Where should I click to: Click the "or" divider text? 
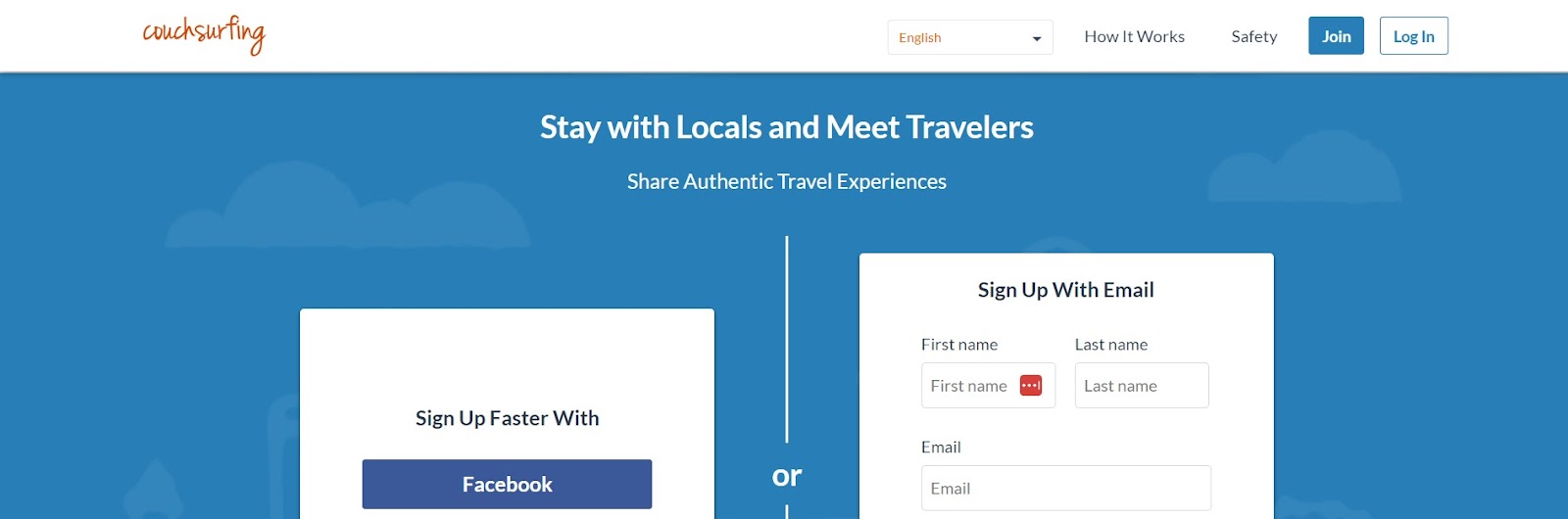pyautogui.click(x=787, y=476)
